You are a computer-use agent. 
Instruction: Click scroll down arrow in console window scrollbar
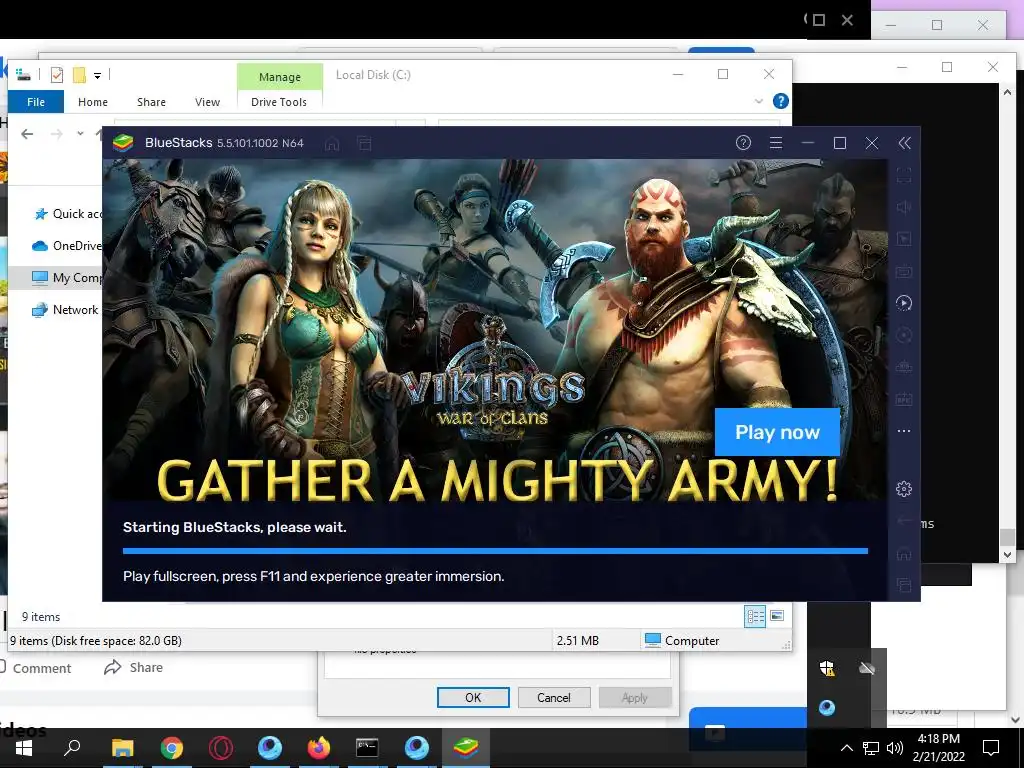point(1008,554)
